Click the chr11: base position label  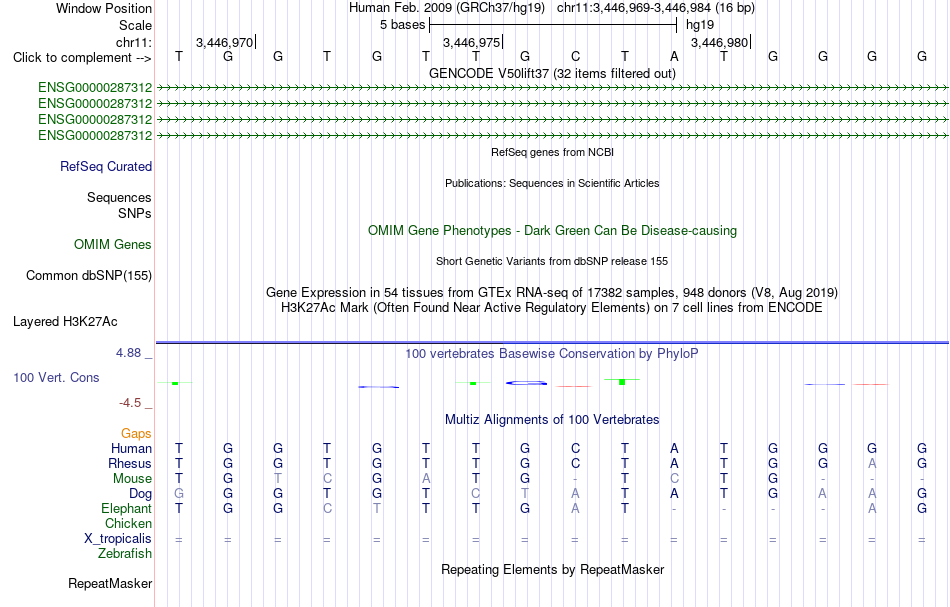pos(134,42)
